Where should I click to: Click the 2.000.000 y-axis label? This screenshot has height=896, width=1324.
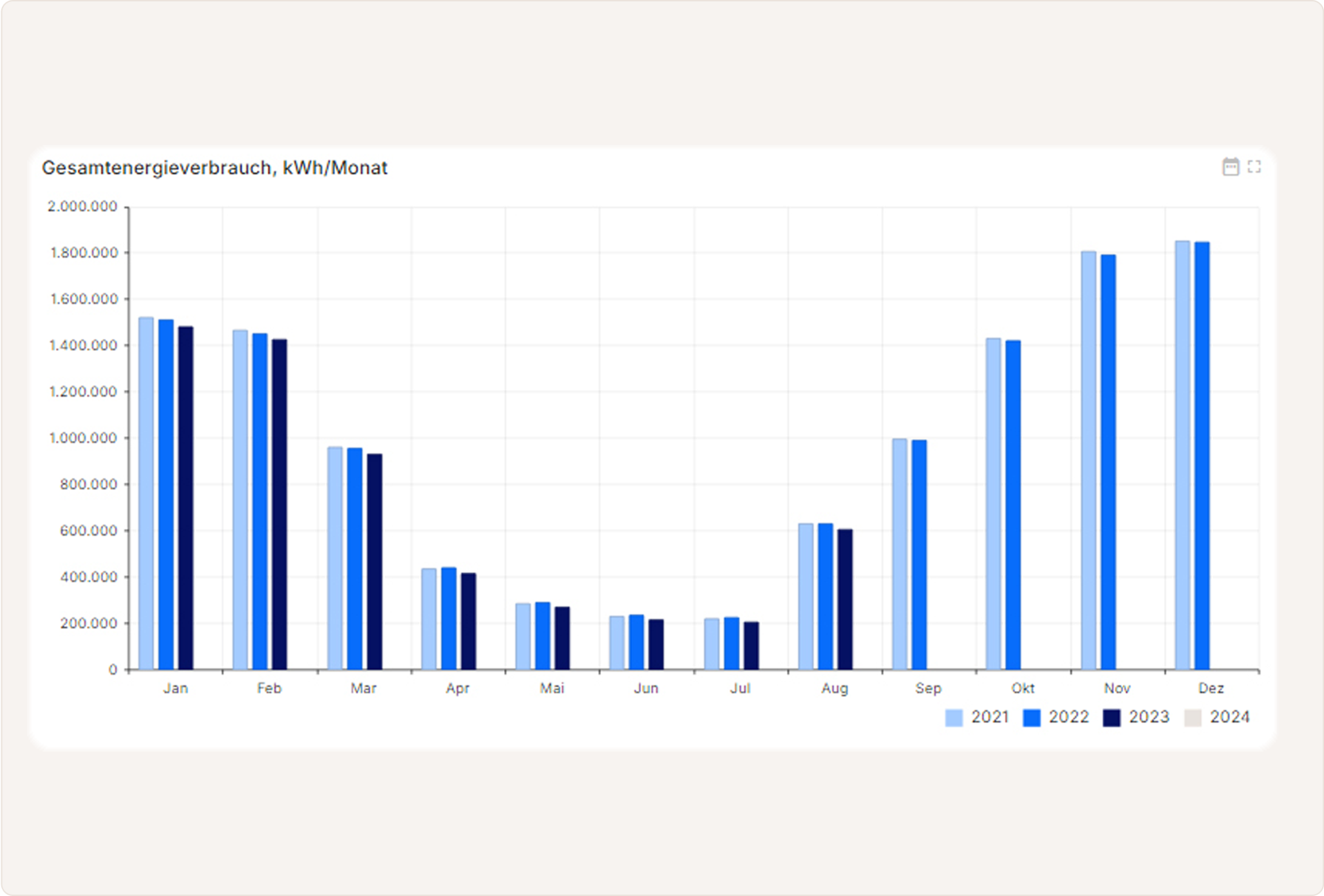(x=82, y=207)
